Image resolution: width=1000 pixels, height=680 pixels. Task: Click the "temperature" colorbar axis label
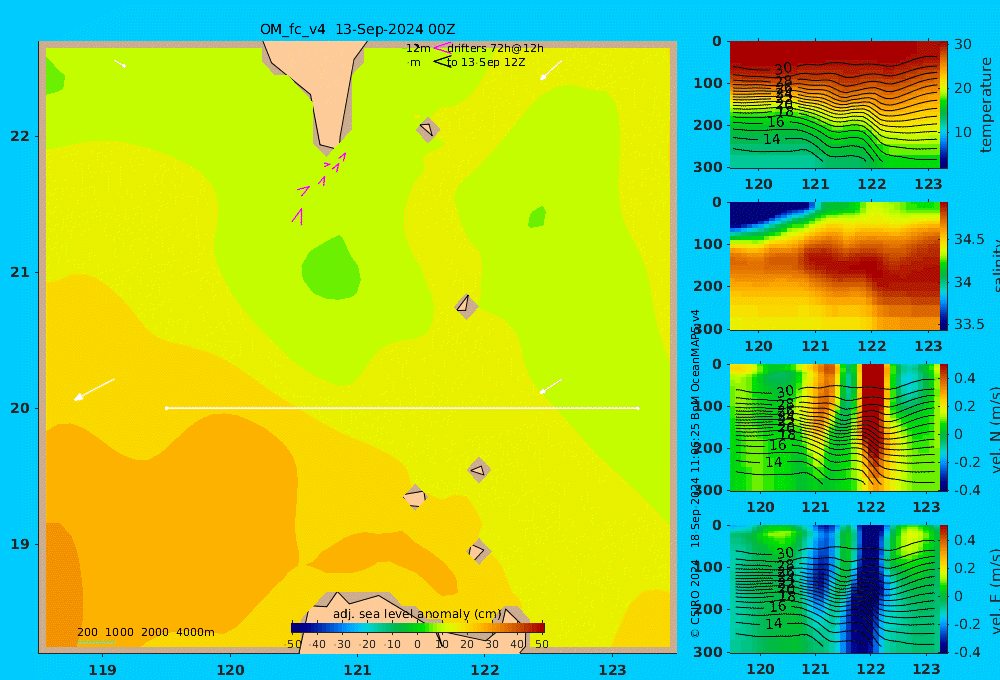click(987, 105)
